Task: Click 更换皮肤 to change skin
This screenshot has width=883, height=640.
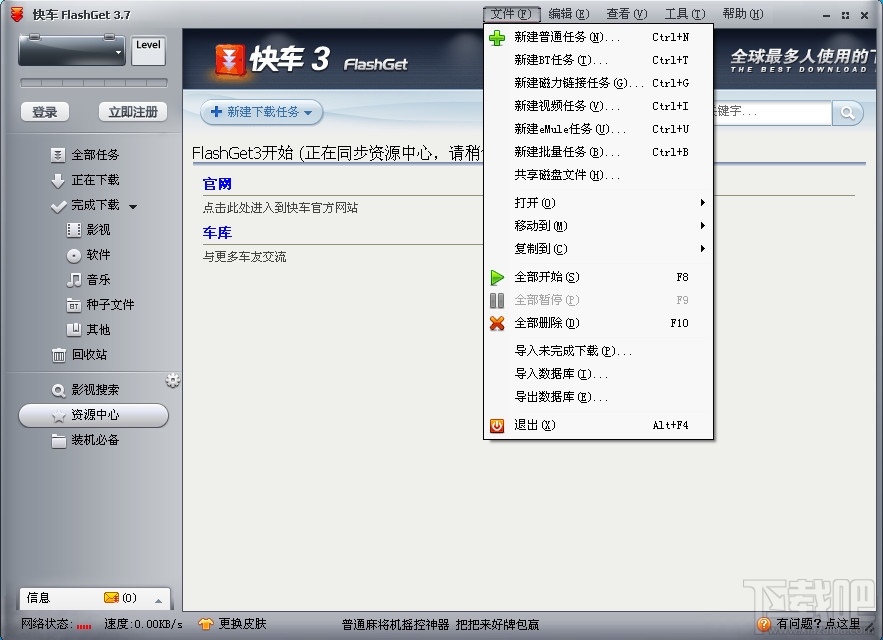Action: click(241, 623)
